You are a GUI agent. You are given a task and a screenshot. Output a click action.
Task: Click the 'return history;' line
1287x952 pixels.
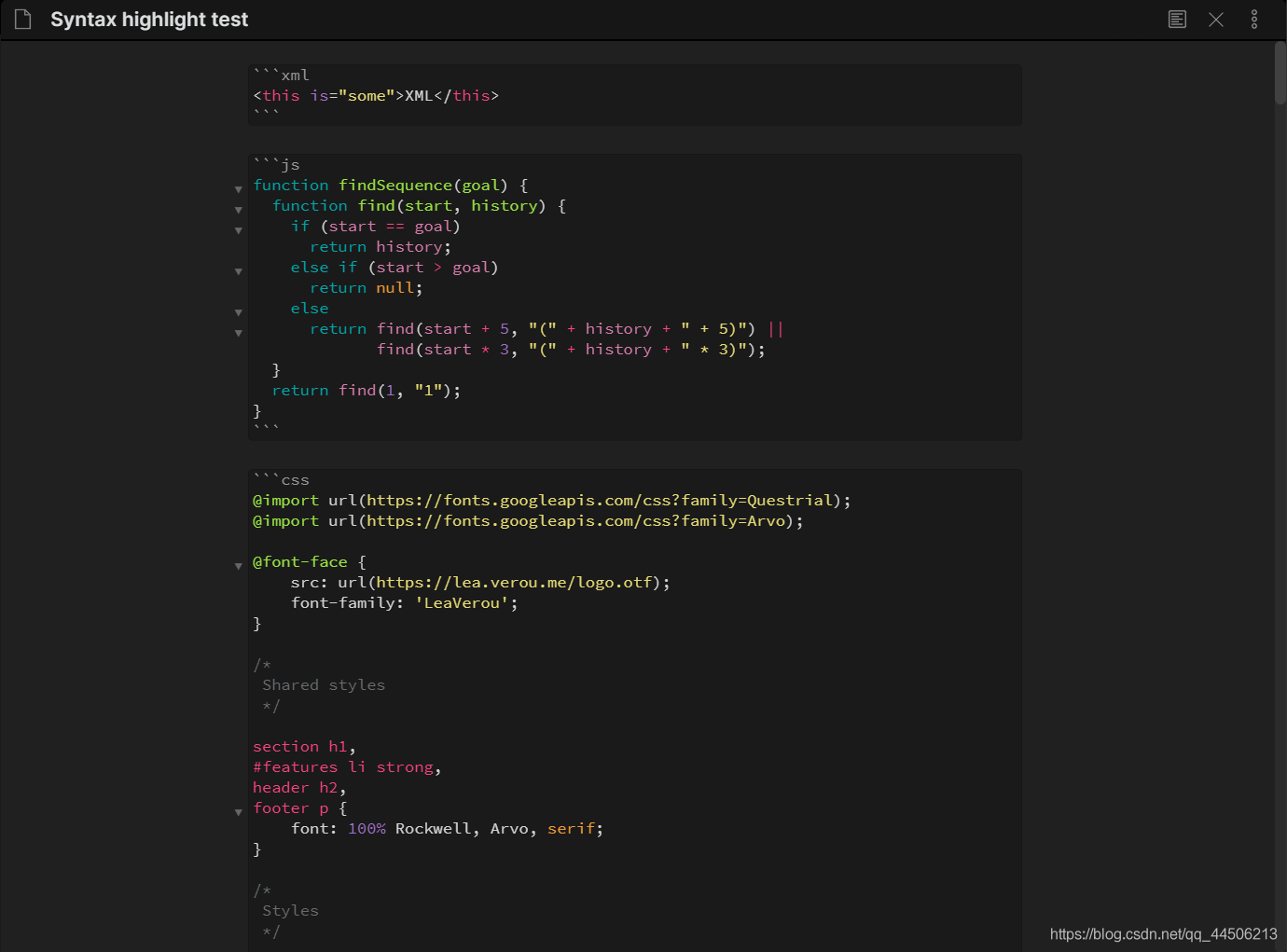381,247
